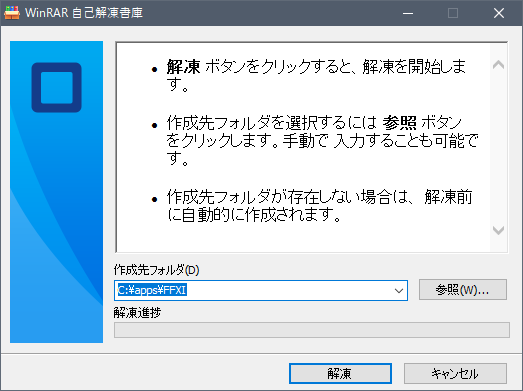Click the キャンセル (Cancel) button
The width and height of the screenshot is (523, 391).
pyautogui.click(x=455, y=373)
